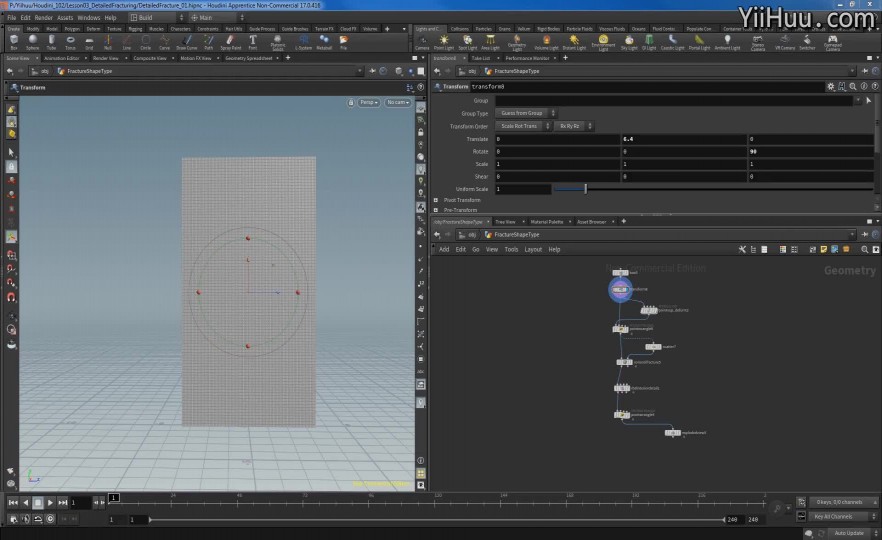Open the Persp viewport camera dropdown
The height and width of the screenshot is (540, 882).
(x=368, y=102)
